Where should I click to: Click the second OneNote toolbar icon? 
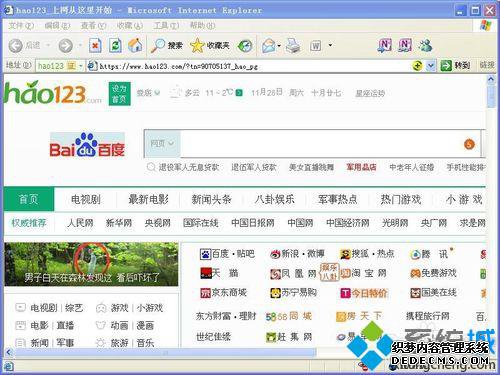405,45
